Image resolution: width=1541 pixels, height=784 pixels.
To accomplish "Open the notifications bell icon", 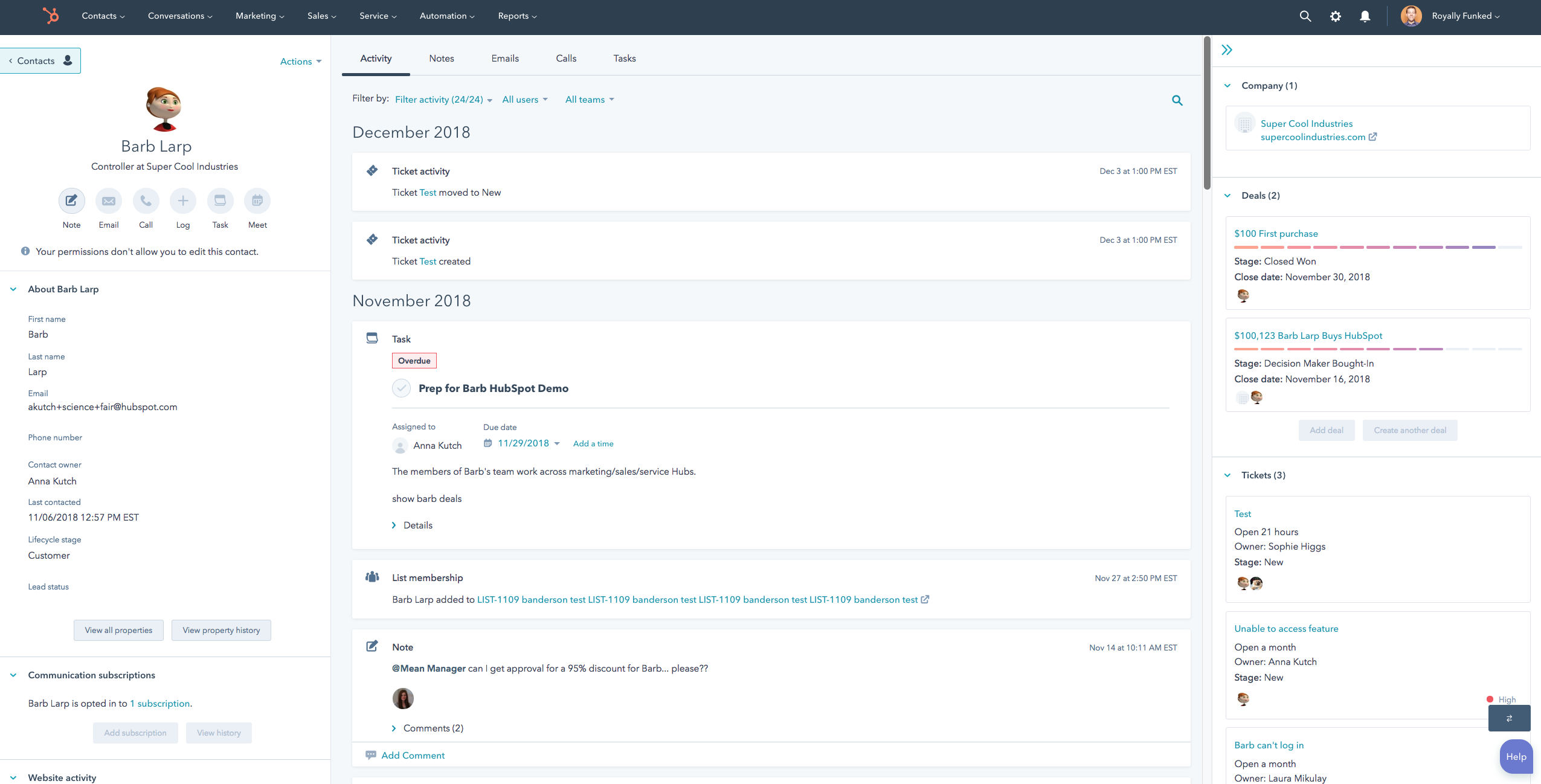I will [x=1365, y=16].
